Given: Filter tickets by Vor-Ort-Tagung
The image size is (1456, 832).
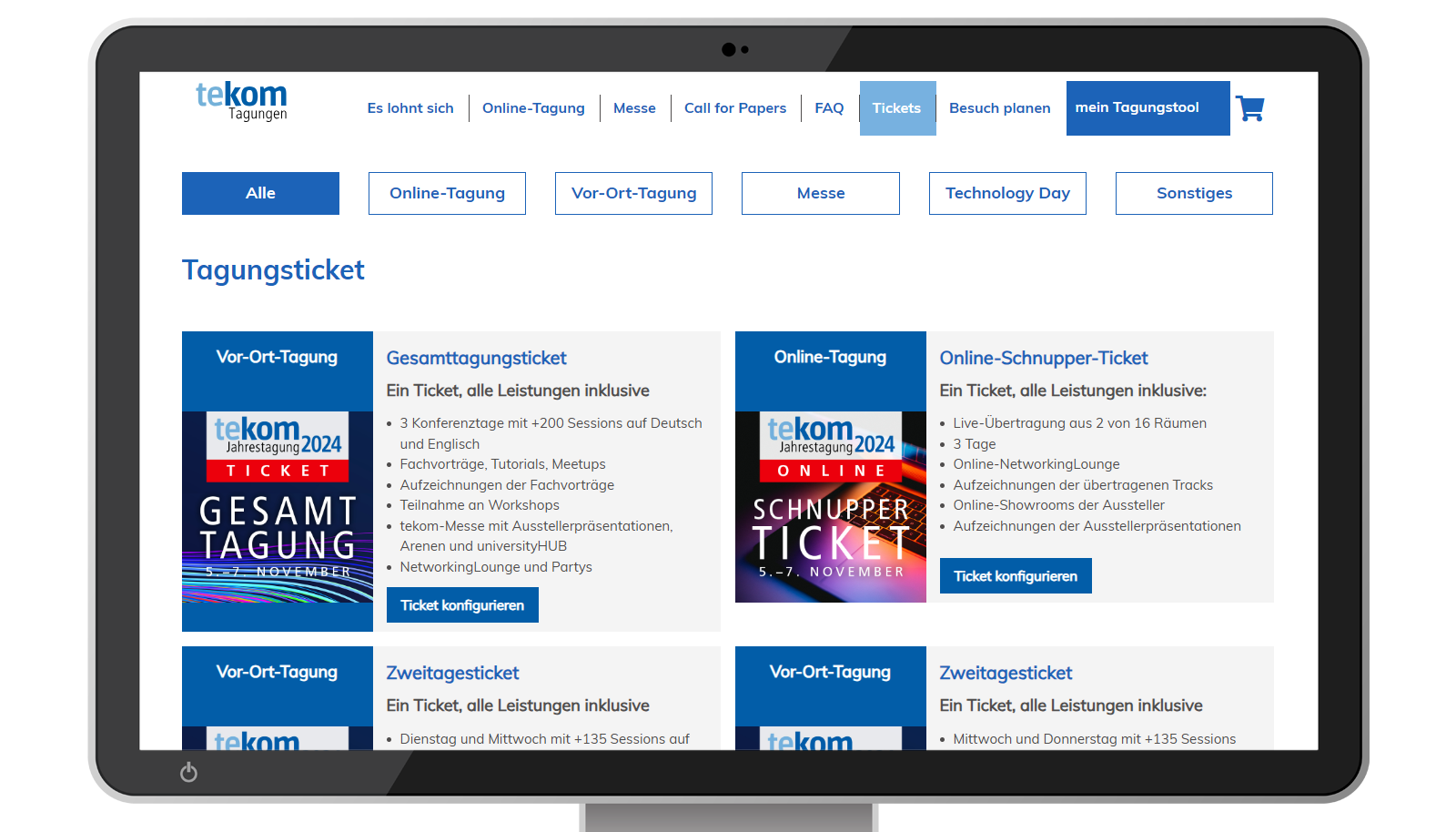Looking at the screenshot, I should (x=633, y=193).
